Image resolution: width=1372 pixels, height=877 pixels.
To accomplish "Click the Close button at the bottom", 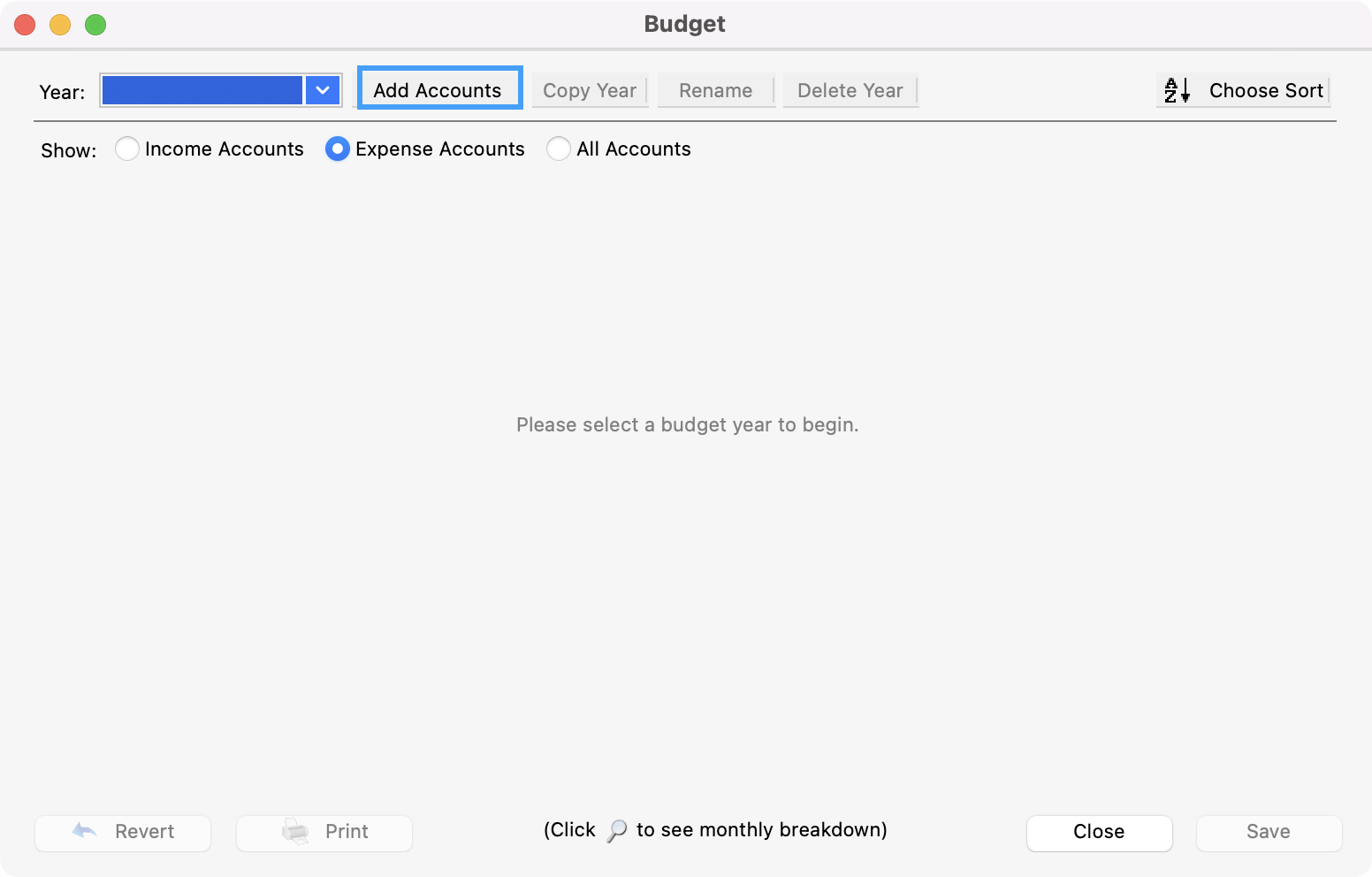I will (x=1099, y=833).
